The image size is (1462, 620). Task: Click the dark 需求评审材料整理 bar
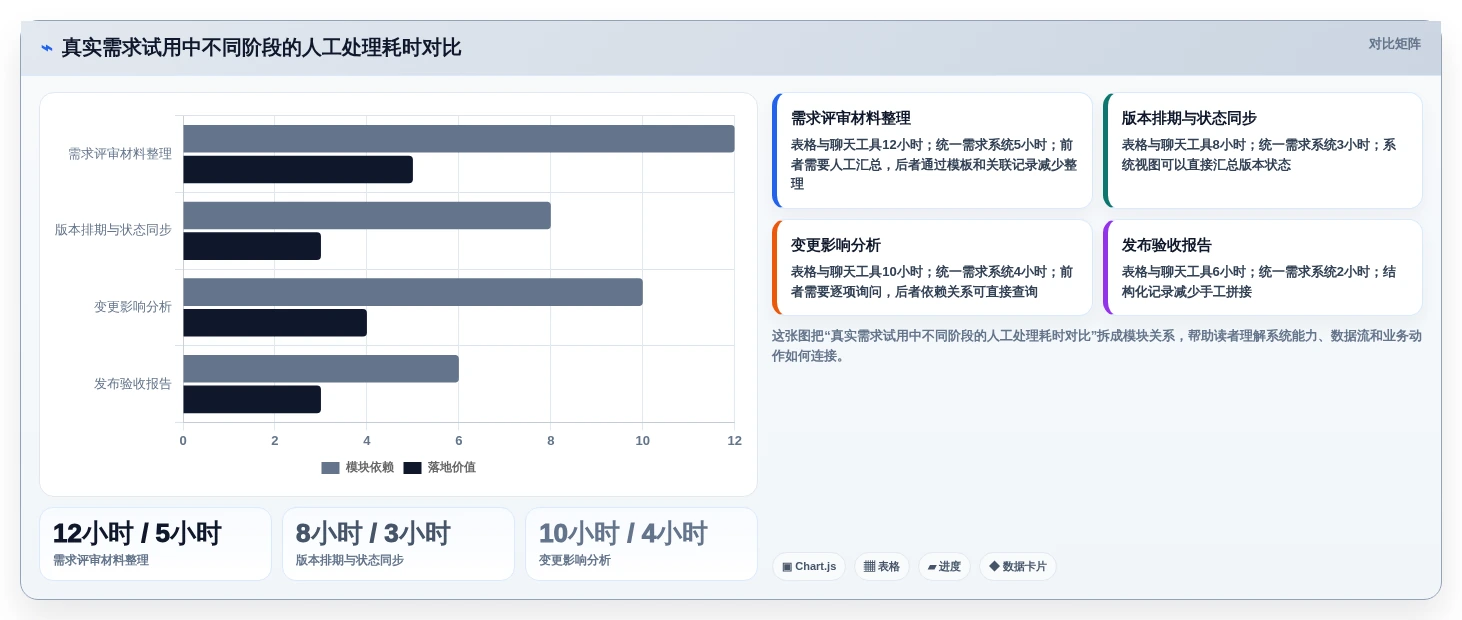298,169
